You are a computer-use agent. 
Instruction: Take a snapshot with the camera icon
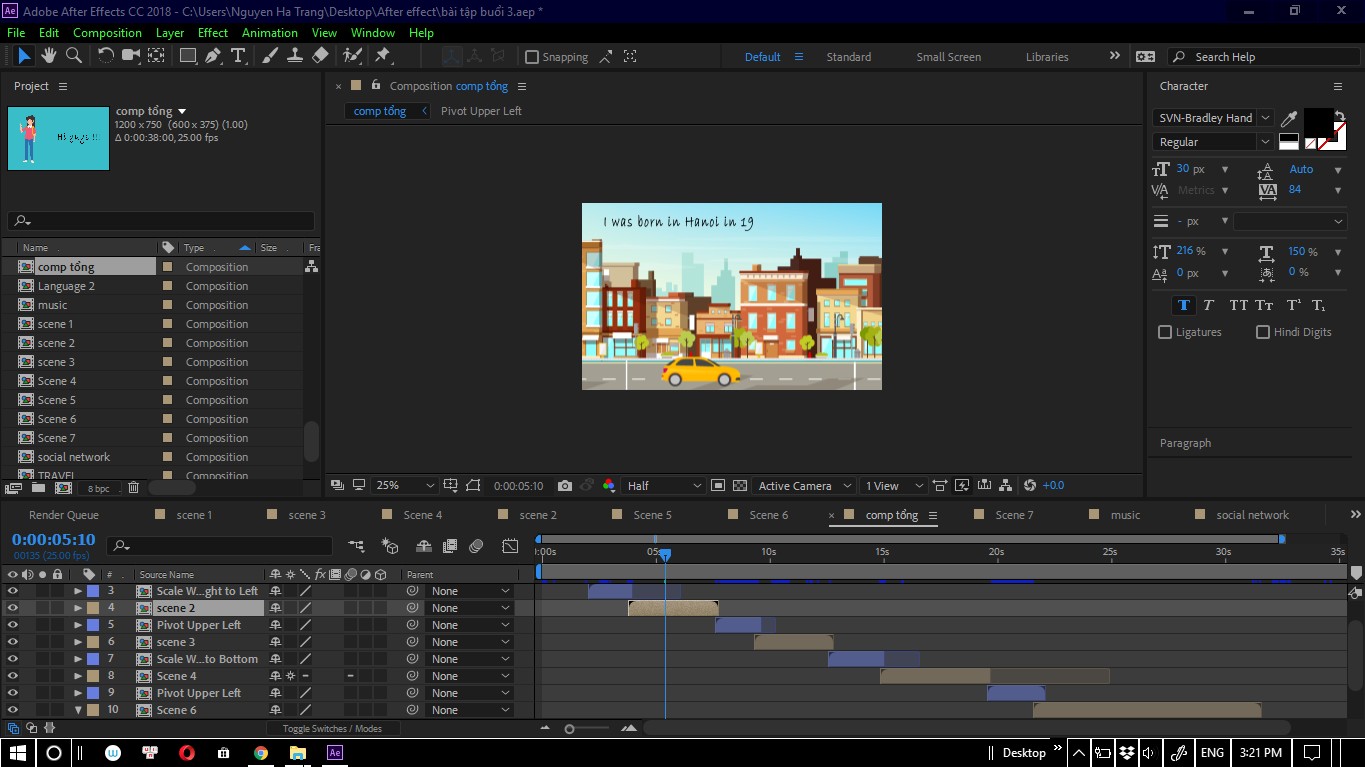(565, 486)
